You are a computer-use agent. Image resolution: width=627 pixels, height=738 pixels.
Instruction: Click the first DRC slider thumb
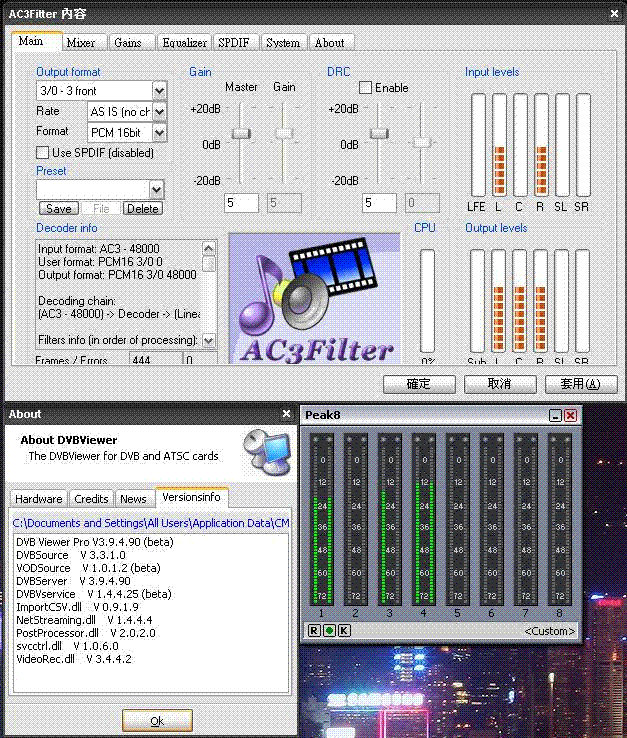coord(379,133)
